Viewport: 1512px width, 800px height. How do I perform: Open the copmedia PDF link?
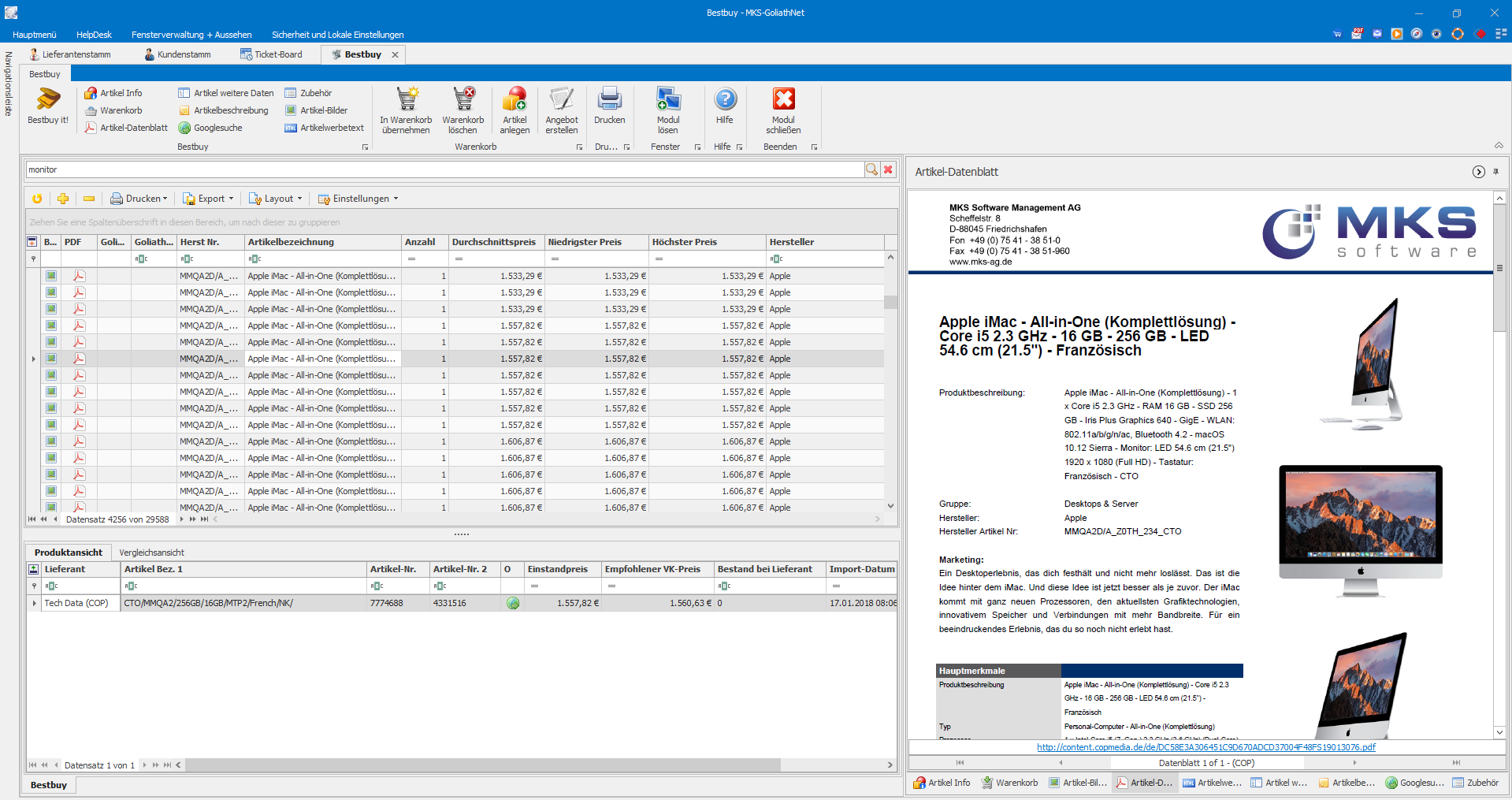(x=1206, y=747)
